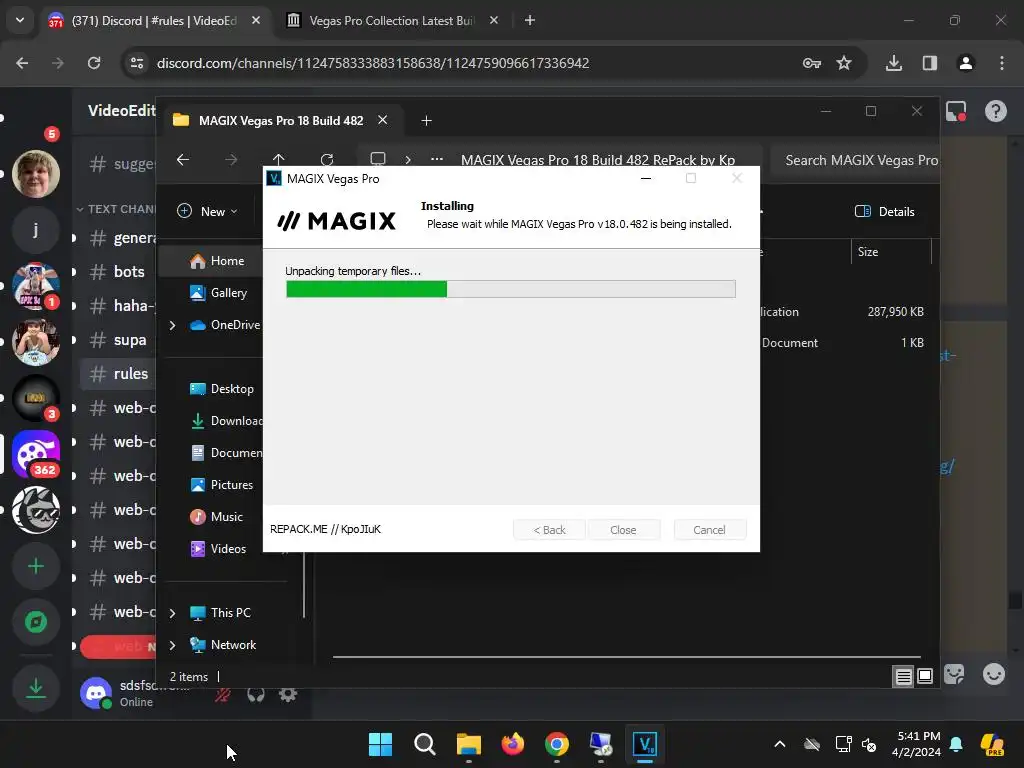Click the Explorer search box
The image size is (1024, 768).
(x=854, y=160)
